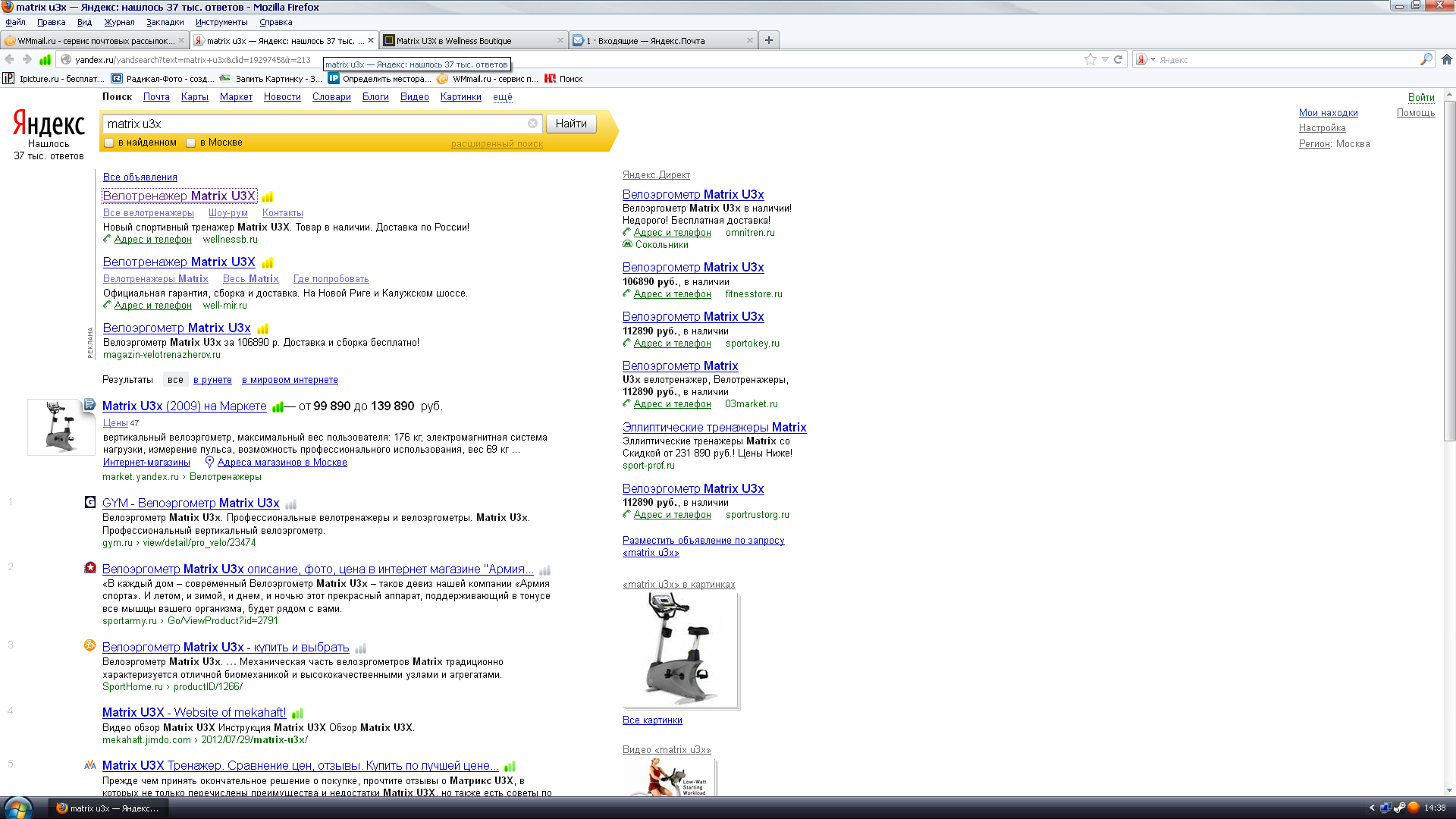Viewport: 1456px width, 819px height.
Task: Click the Windows Start orb
Action: pyautogui.click(x=17, y=808)
